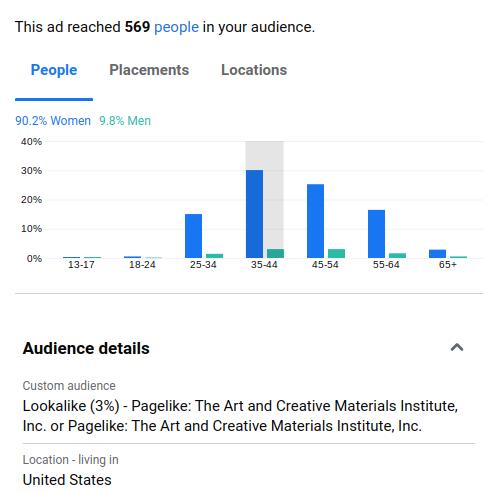
Task: Click the men bar for 35-44
Action: (x=275, y=253)
